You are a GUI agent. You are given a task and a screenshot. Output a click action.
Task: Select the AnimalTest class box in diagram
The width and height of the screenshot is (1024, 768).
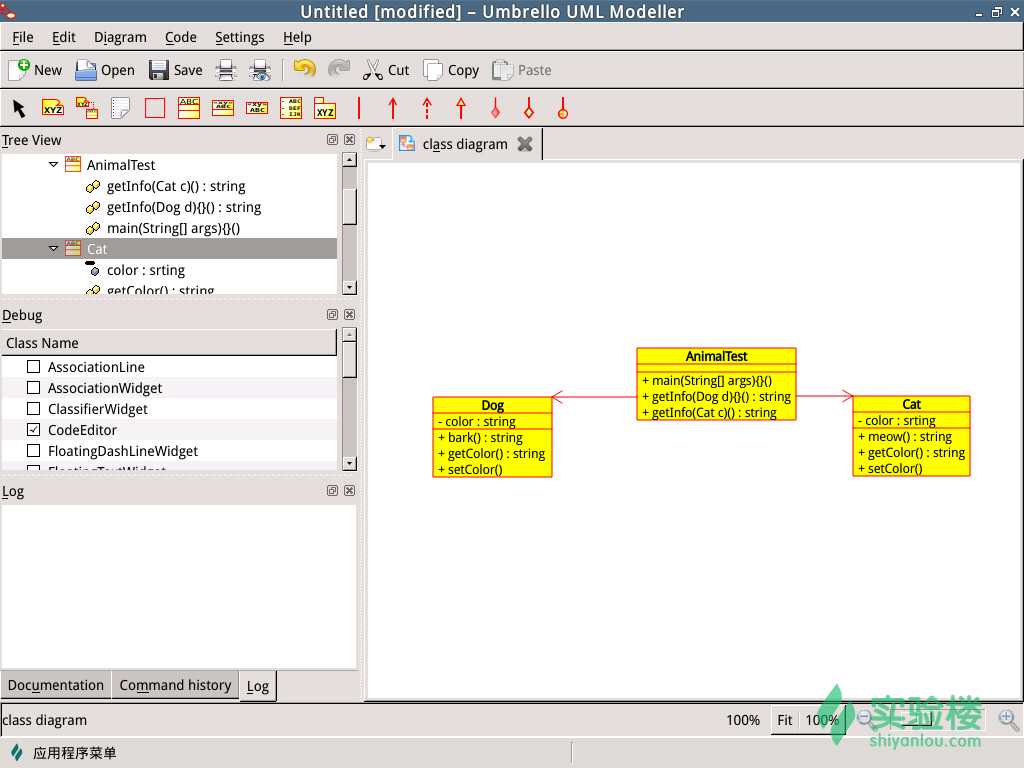(x=716, y=384)
